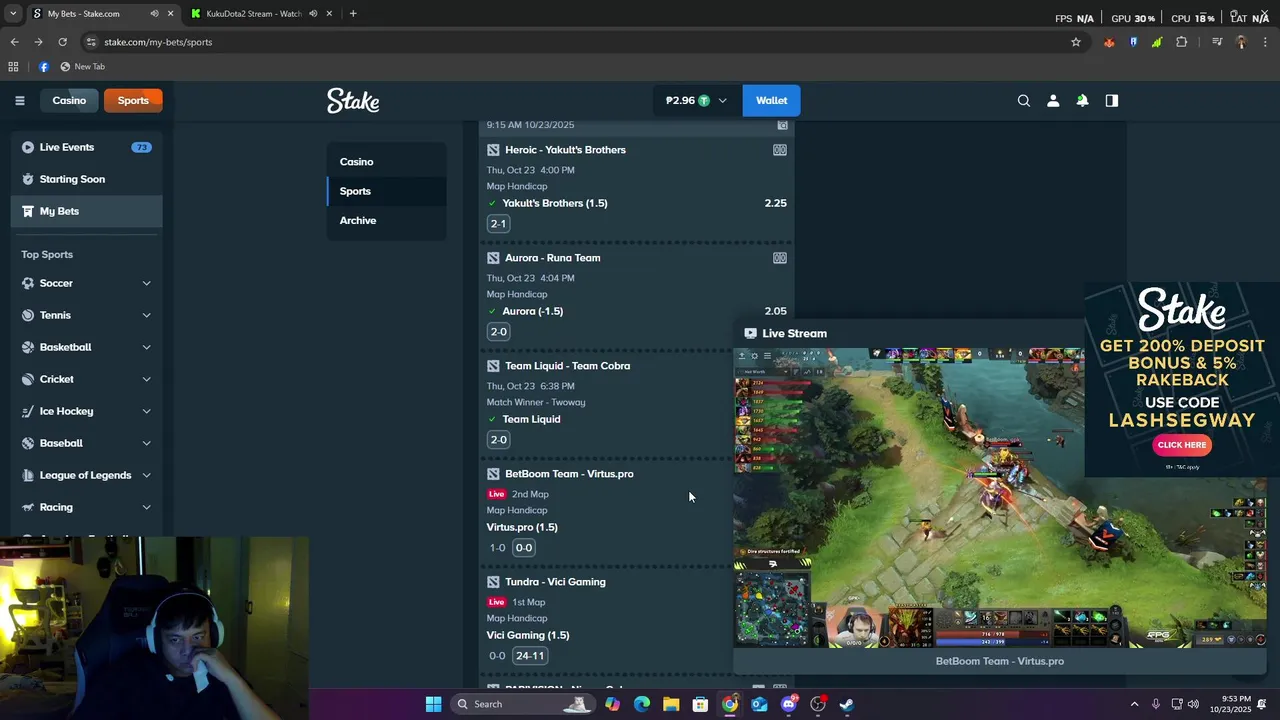
Task: Go back to the previous page
Action: [14, 42]
